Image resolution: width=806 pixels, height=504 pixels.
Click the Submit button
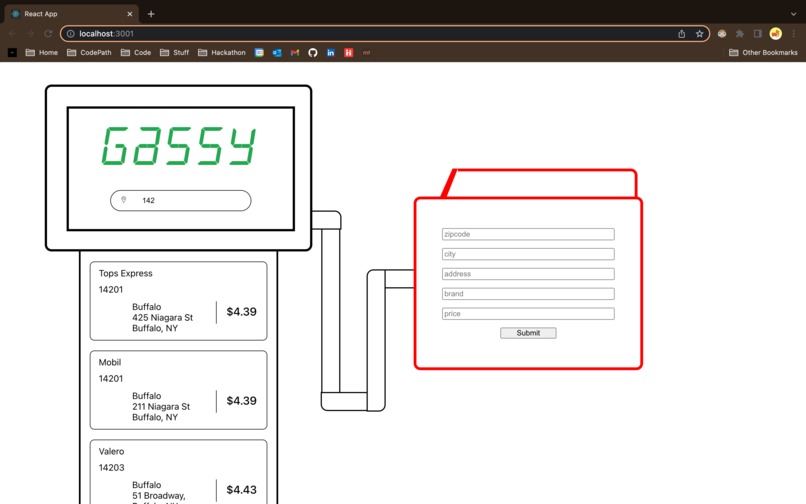(528, 333)
